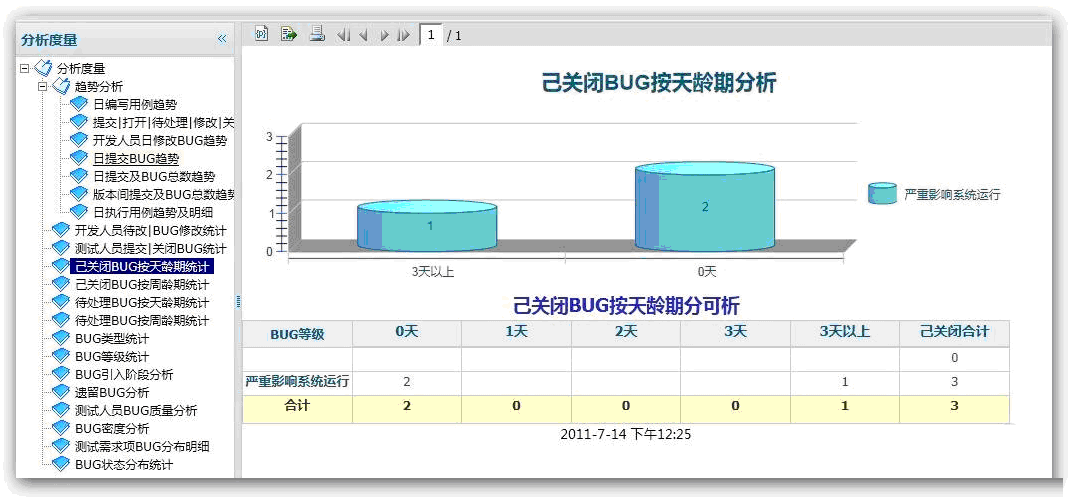Click the 0天 x-axis label under chart
The width and height of the screenshot is (1075, 504).
coord(707,272)
